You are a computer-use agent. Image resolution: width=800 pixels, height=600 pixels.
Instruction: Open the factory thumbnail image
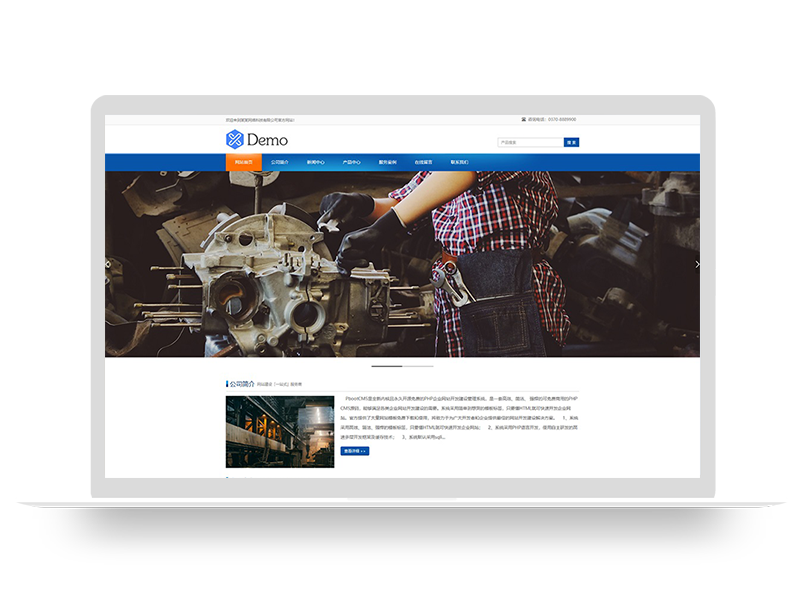[280, 432]
